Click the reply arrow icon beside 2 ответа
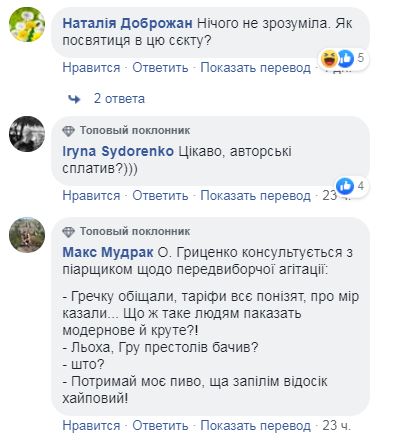Viewport: 395px width, 443px height. coord(74,99)
